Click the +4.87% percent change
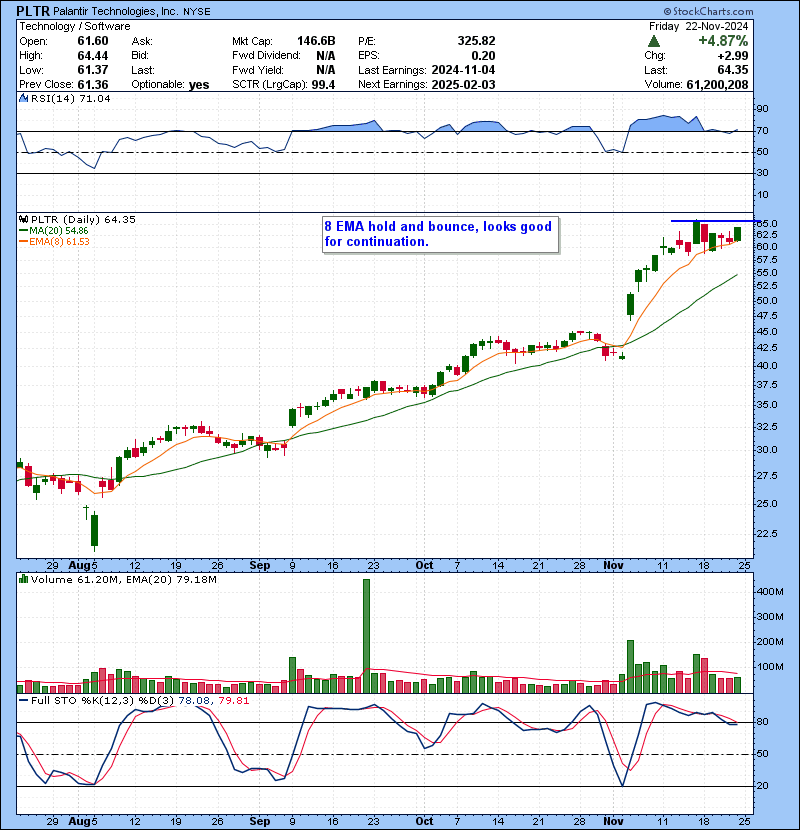The width and height of the screenshot is (800, 830). pyautogui.click(x=723, y=41)
